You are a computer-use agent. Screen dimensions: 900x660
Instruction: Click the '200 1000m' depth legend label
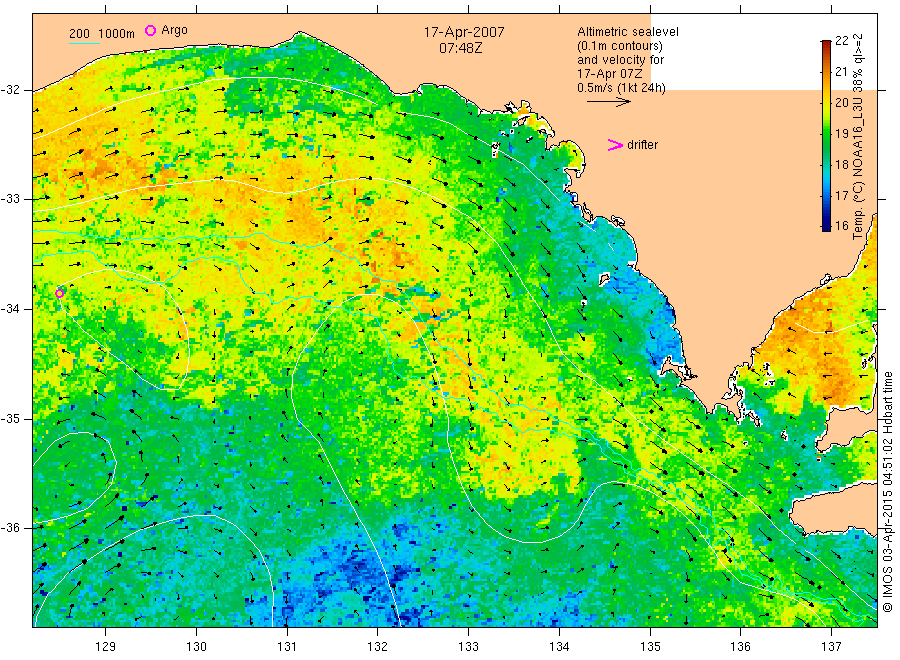102,34
